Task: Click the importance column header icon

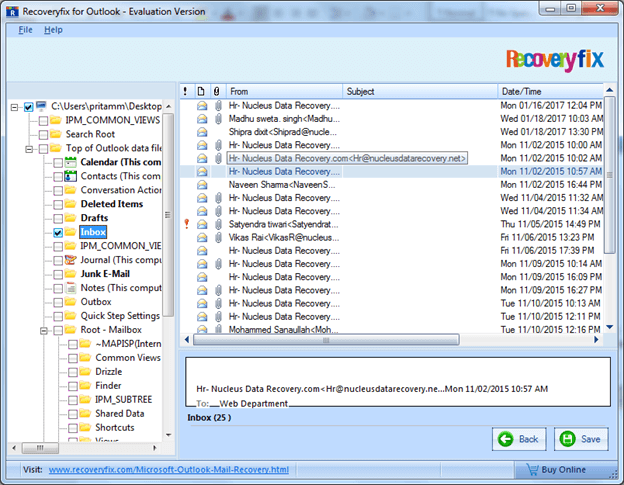Action: click(185, 92)
